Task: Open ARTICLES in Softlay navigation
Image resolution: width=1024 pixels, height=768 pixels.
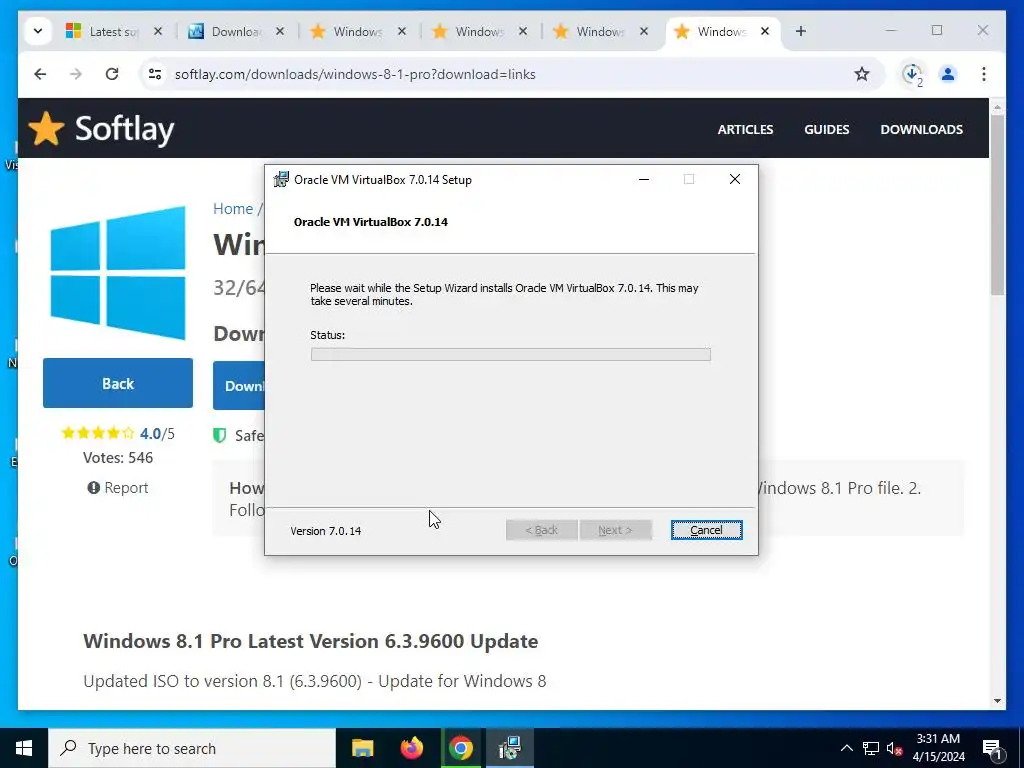Action: pyautogui.click(x=745, y=129)
